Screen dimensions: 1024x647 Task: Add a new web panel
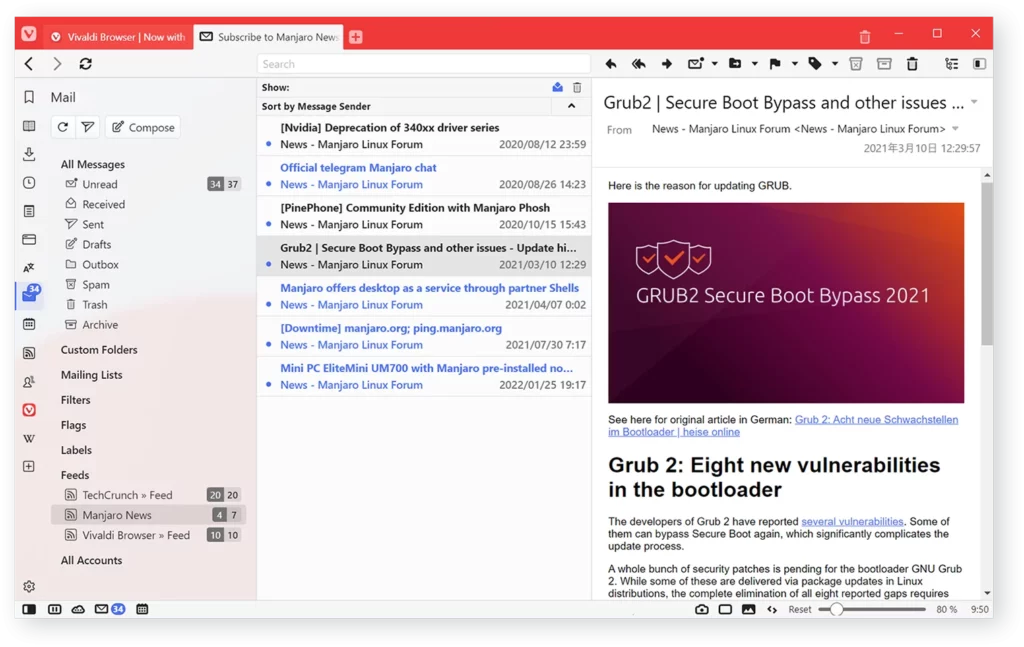pos(29,467)
